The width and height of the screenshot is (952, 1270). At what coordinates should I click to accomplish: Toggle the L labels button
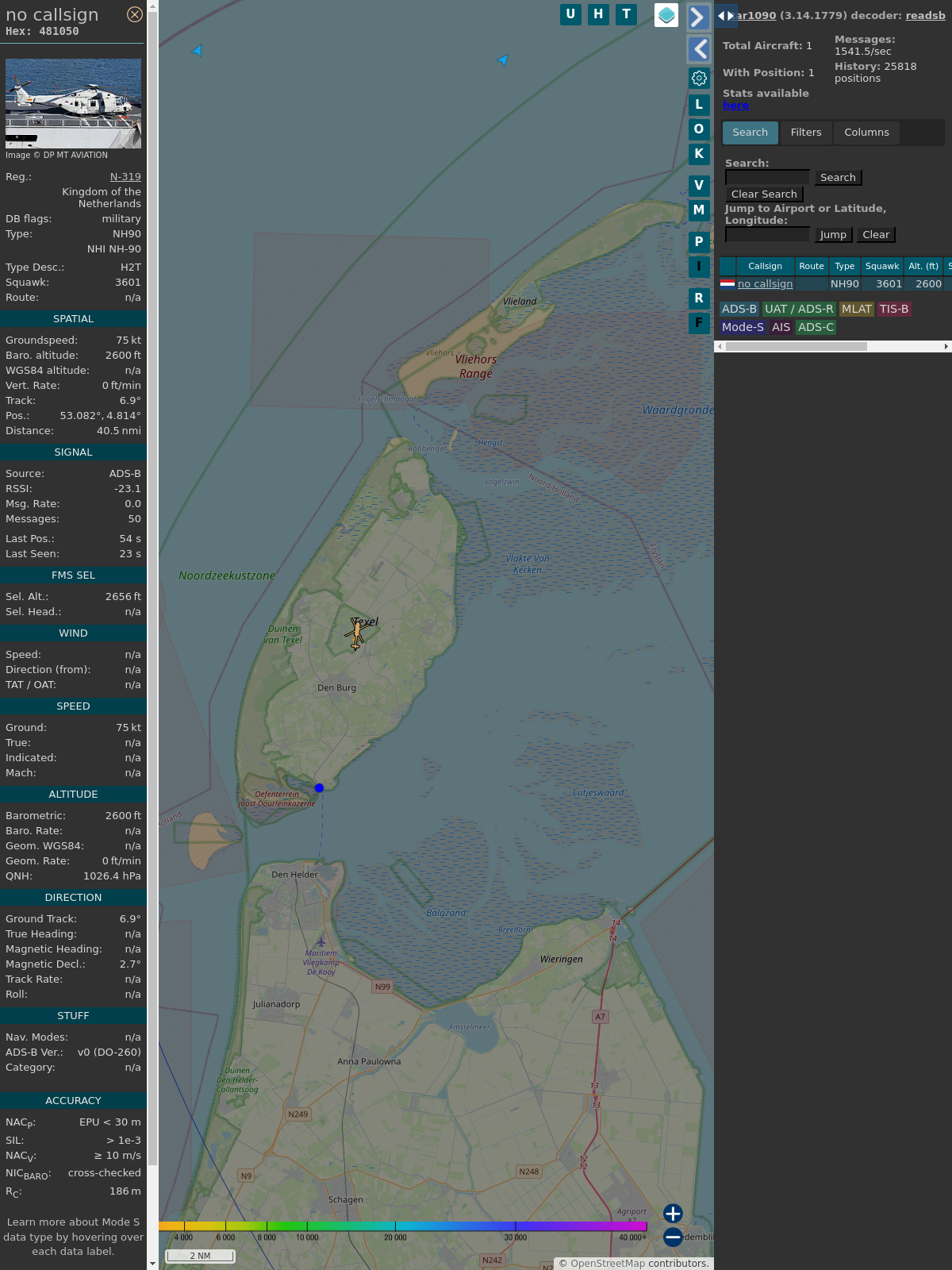coord(699,105)
